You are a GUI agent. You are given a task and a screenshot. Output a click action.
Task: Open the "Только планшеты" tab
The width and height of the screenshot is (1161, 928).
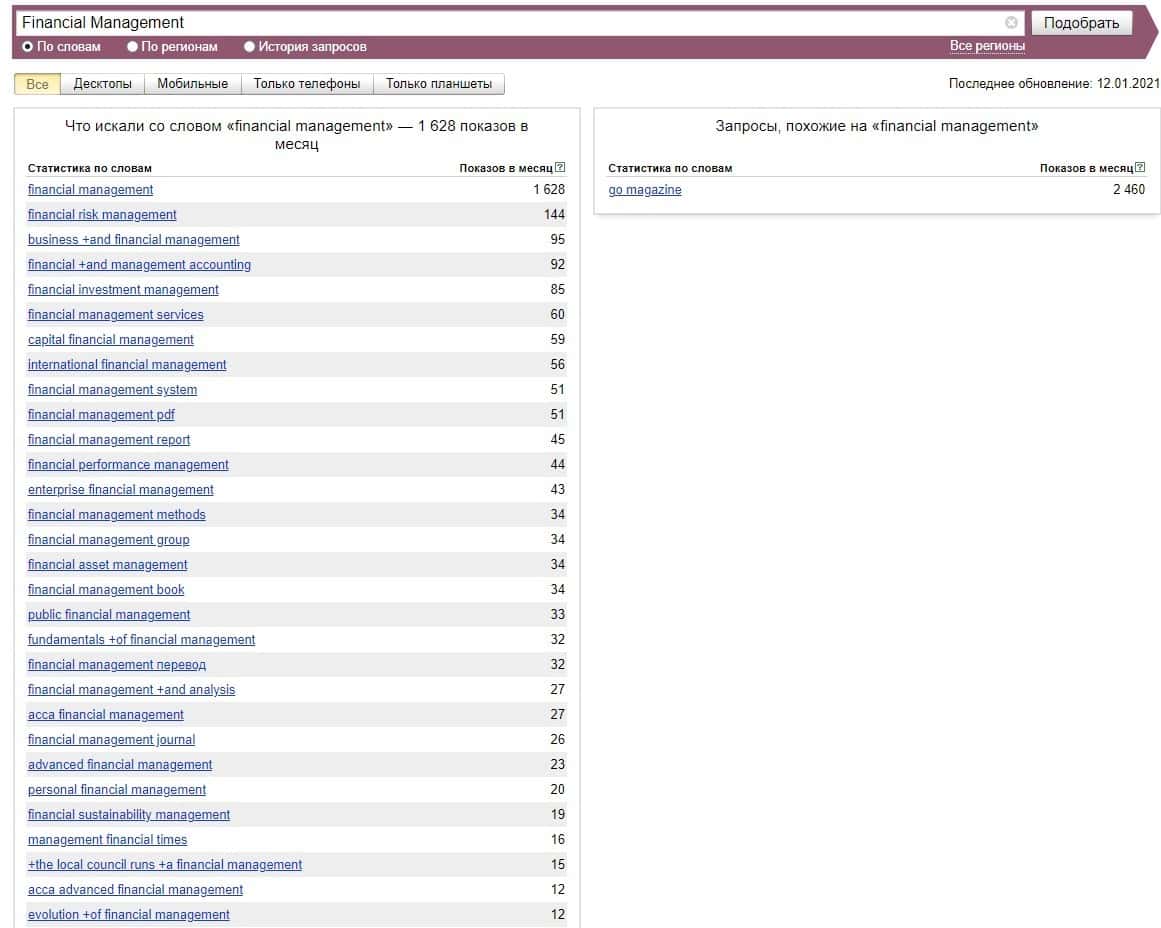(x=438, y=84)
